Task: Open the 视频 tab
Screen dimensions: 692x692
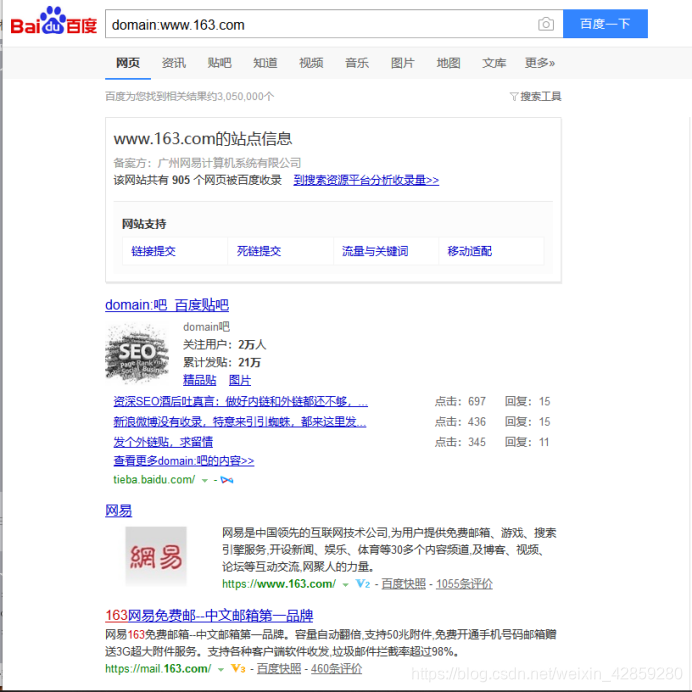Action: (311, 63)
